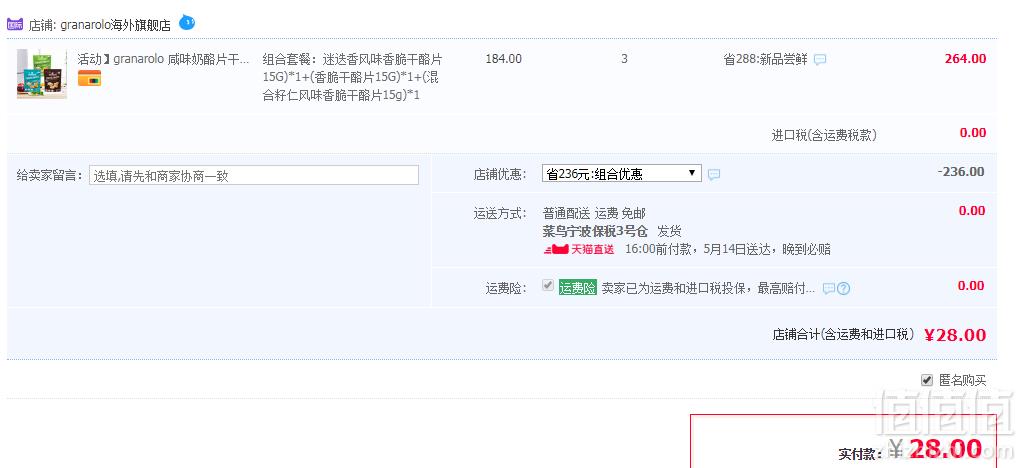
Task: Click the Tmall international store badge icon
Action: point(15,25)
